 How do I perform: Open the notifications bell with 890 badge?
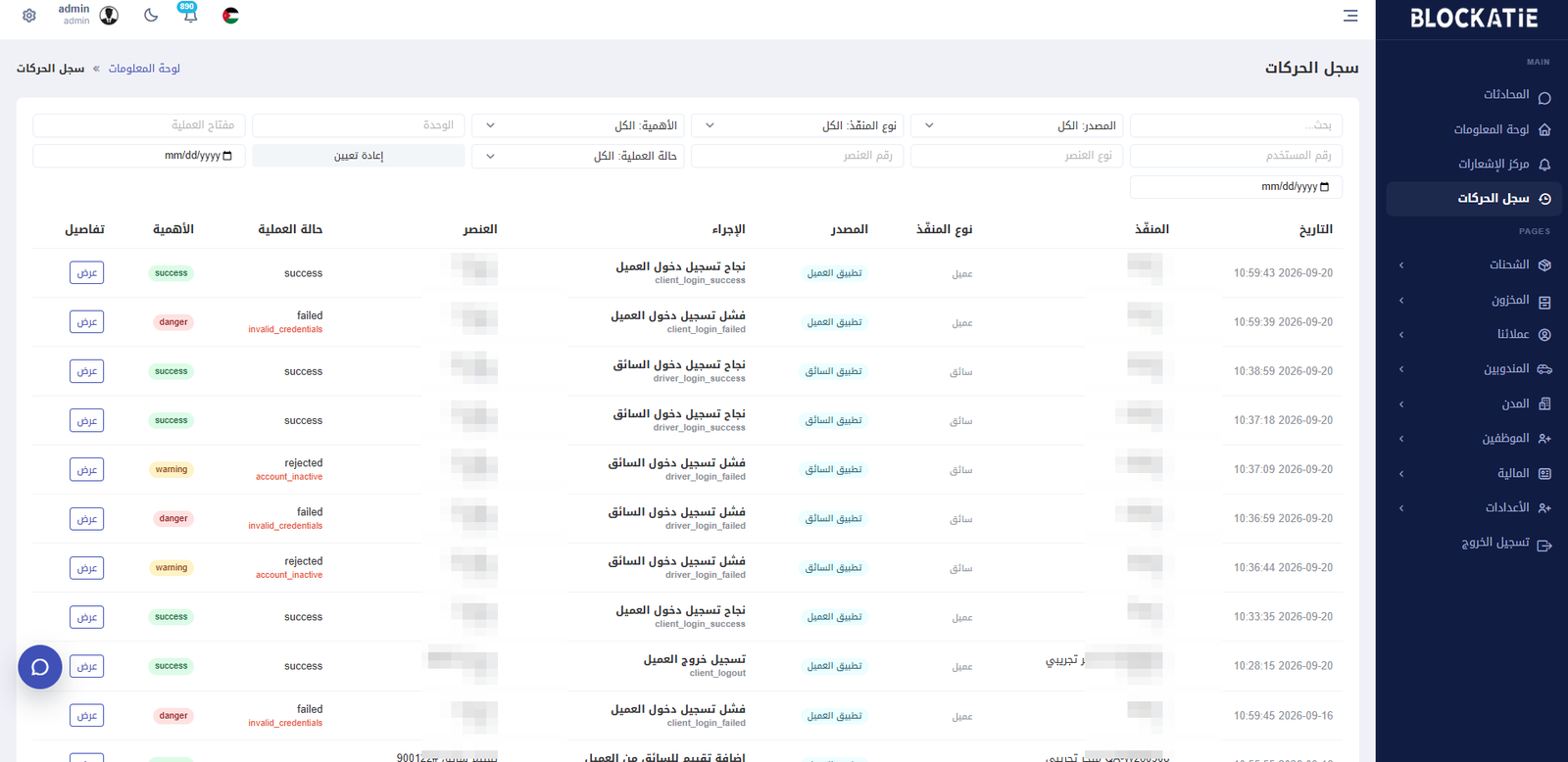(x=190, y=14)
